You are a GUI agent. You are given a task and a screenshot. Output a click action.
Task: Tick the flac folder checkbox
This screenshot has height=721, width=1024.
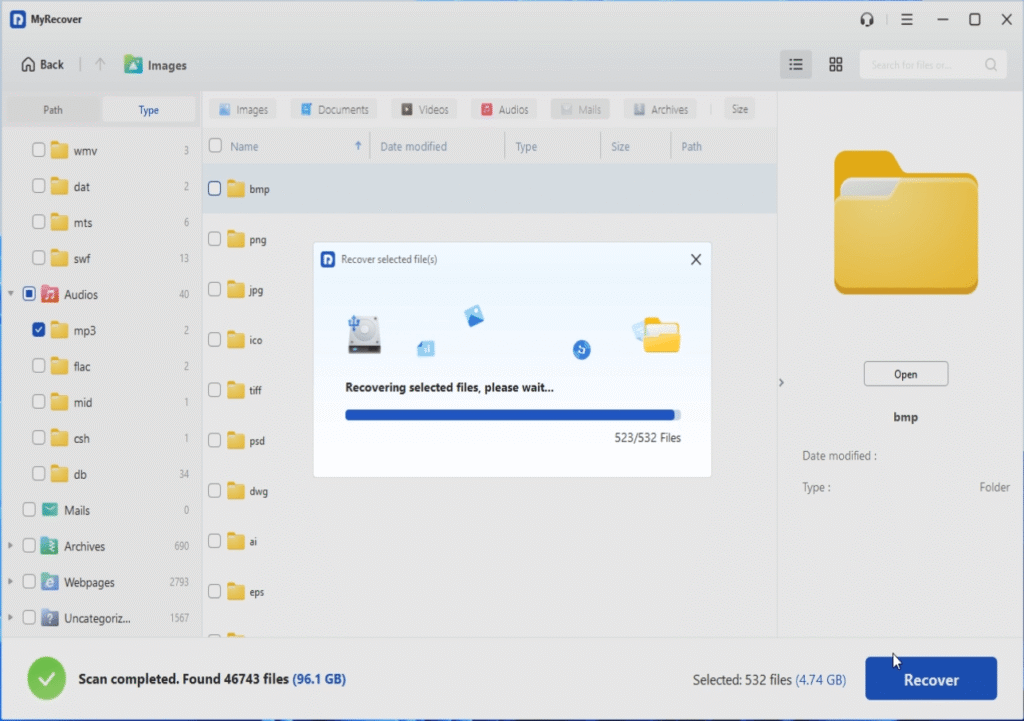39,366
